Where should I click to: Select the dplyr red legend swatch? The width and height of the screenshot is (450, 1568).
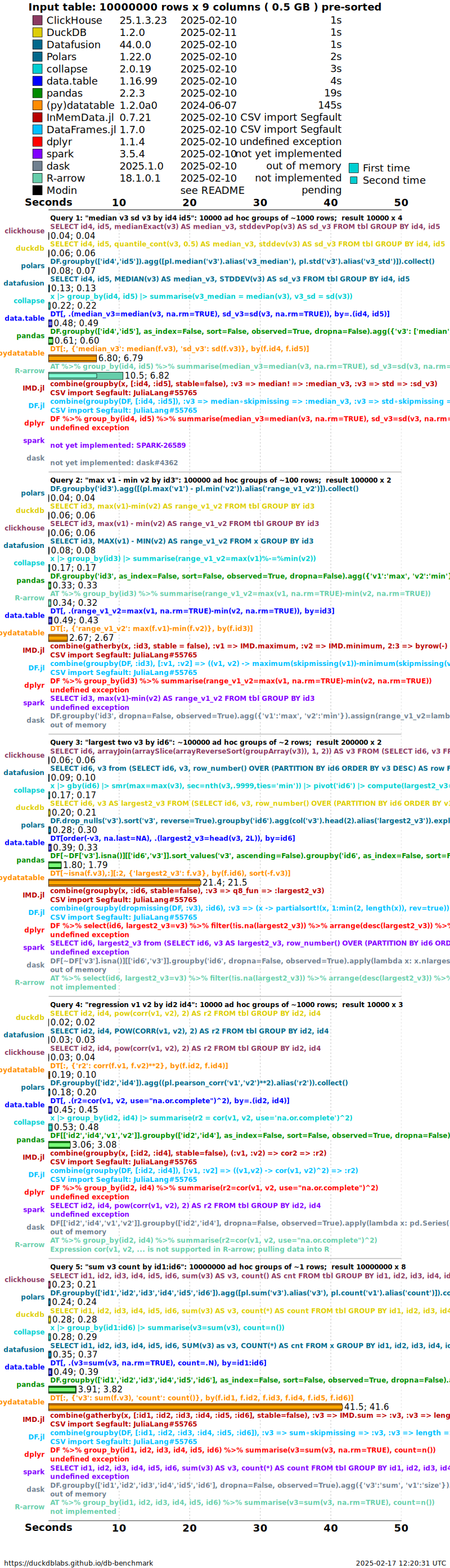37,142
